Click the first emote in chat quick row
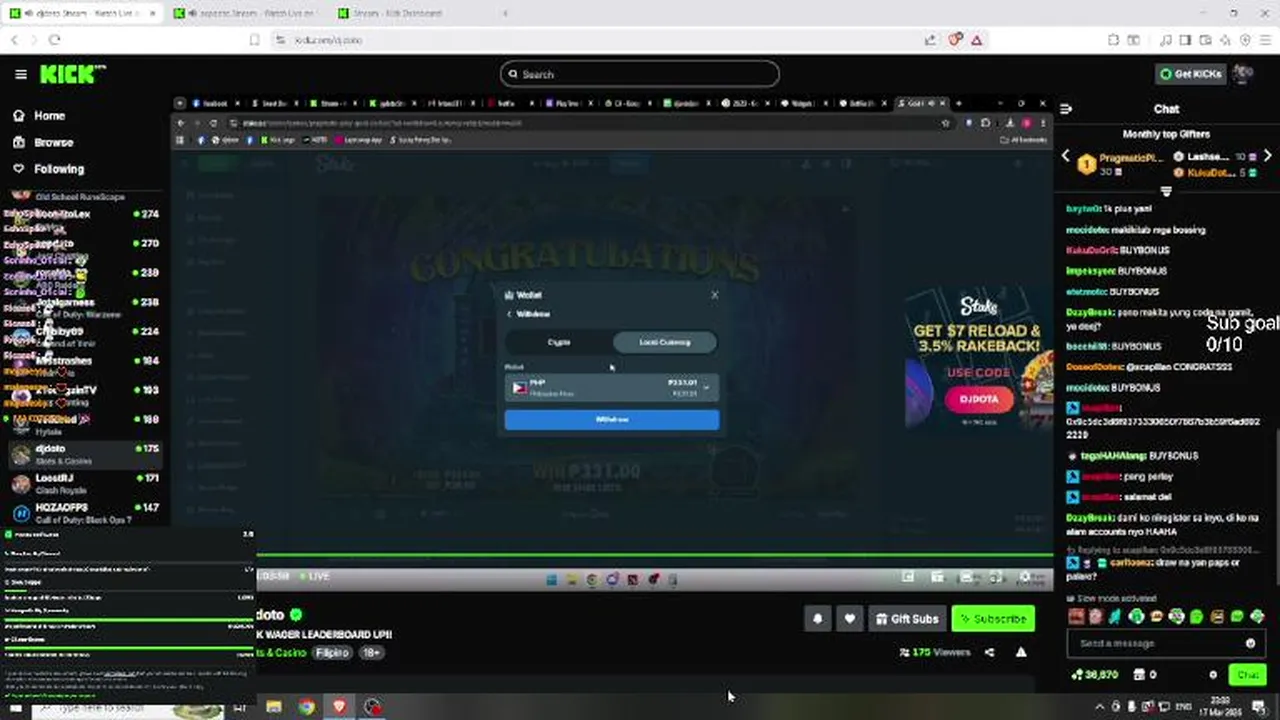This screenshot has height=720, width=1280. (1076, 617)
